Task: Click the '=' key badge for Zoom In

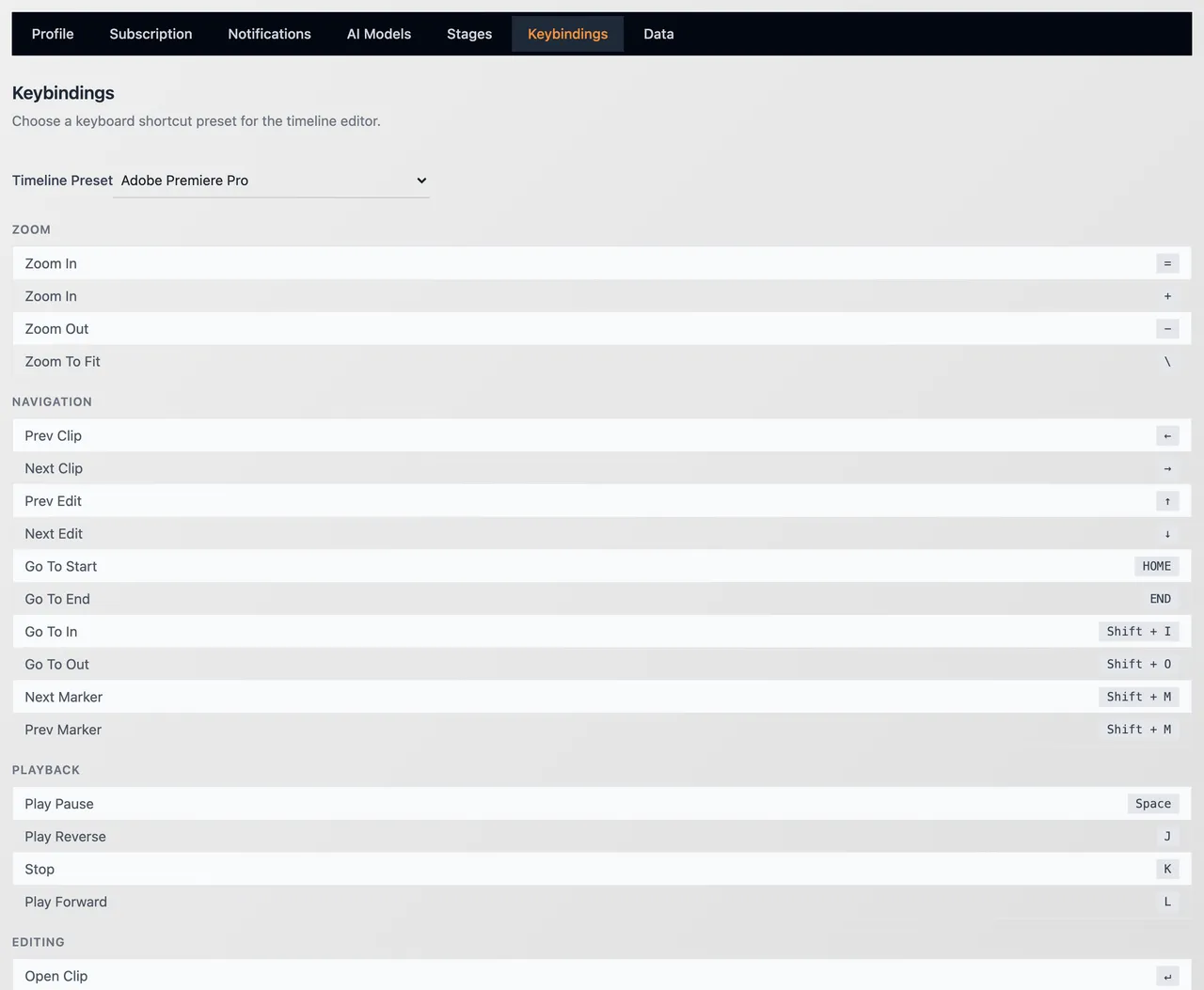Action: (x=1167, y=263)
